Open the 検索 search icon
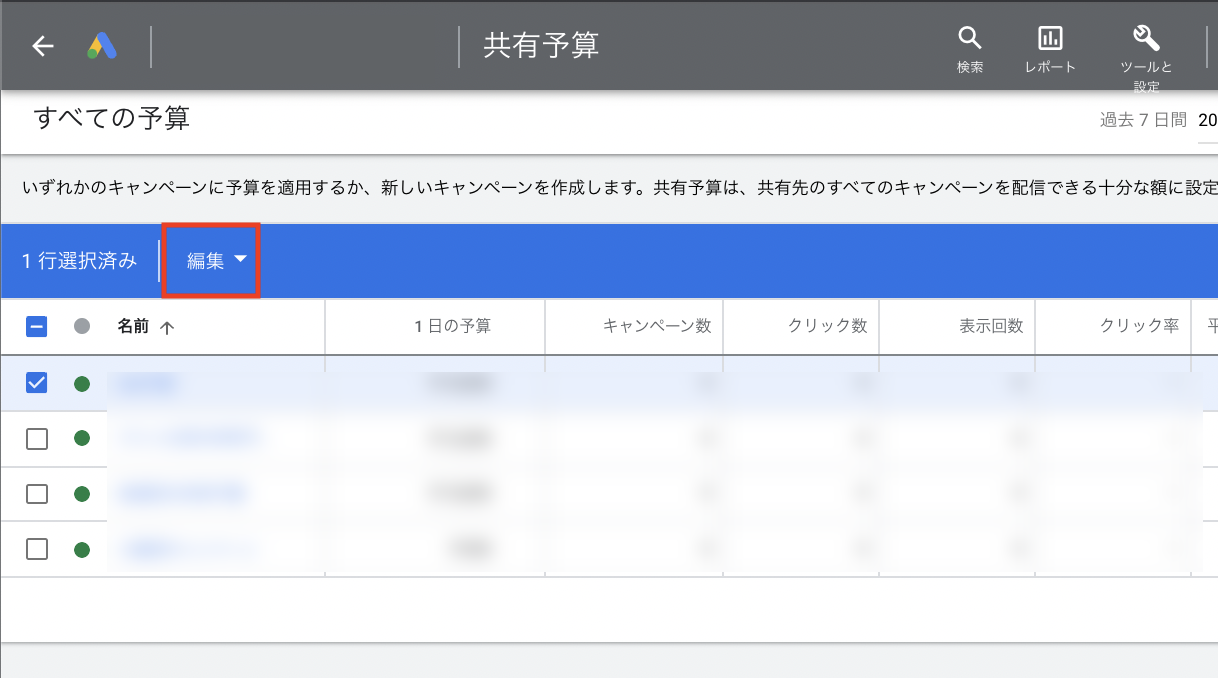The width and height of the screenshot is (1218, 678). point(969,48)
